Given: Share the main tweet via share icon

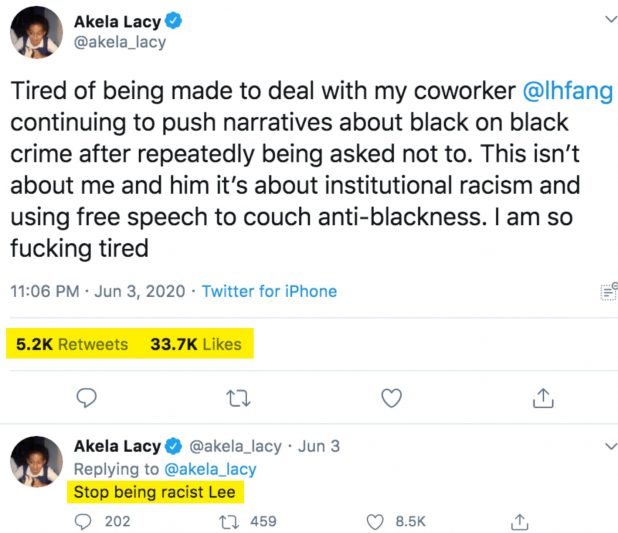Looking at the screenshot, I should point(542,398).
